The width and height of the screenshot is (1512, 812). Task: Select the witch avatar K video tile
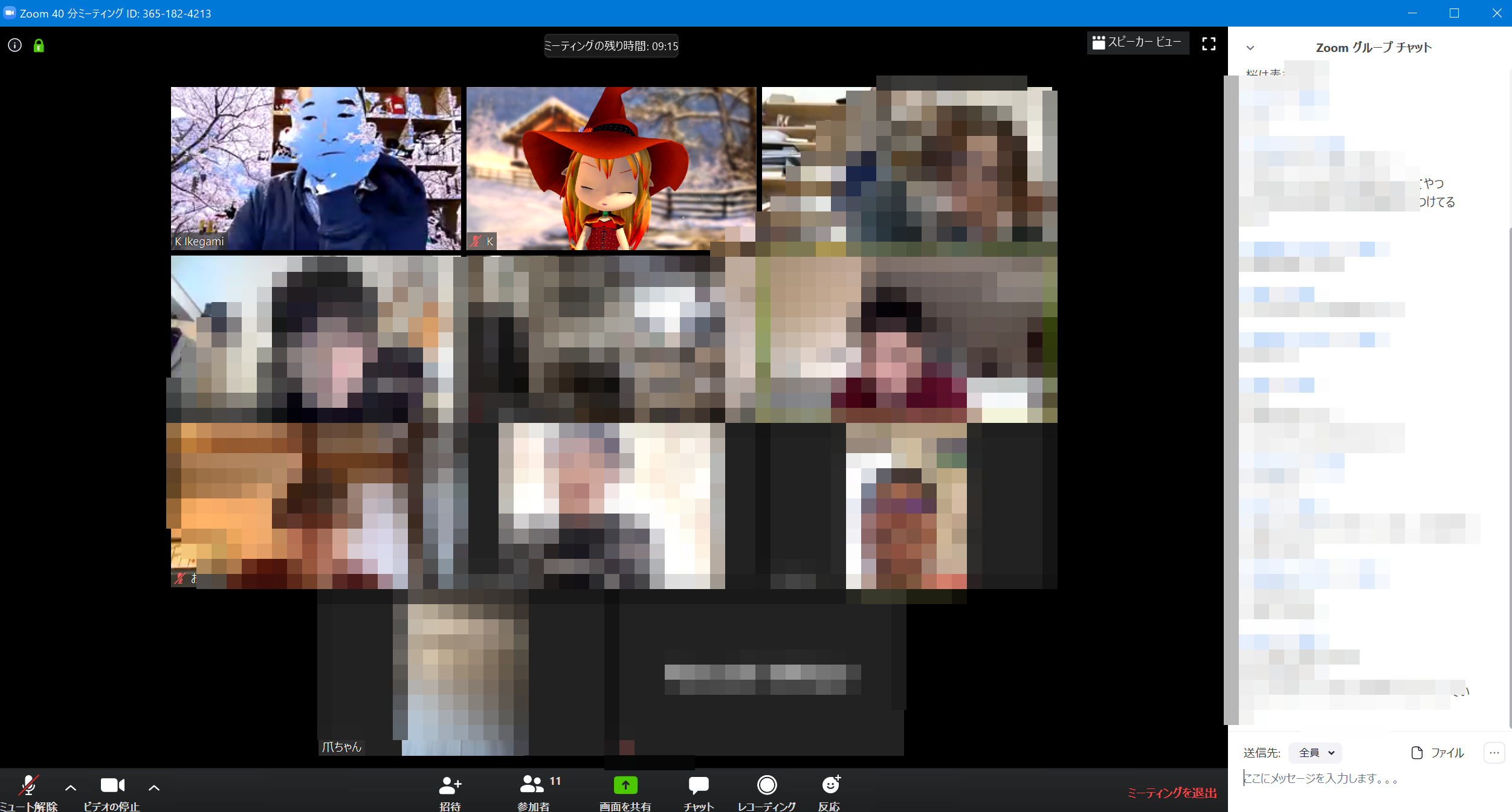(x=611, y=169)
